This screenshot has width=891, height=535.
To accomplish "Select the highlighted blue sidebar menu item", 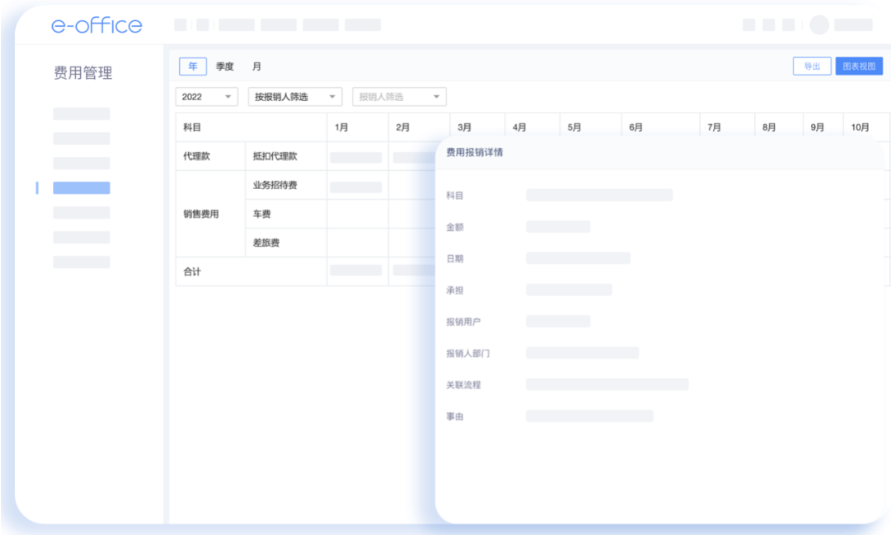I will click(81, 188).
